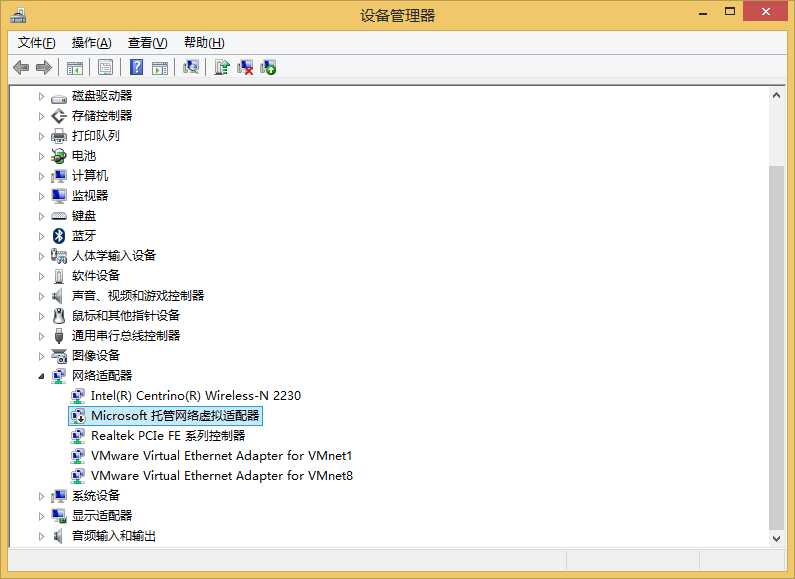Click the printer icon beside 打印队列
The image size is (795, 579).
click(x=59, y=136)
